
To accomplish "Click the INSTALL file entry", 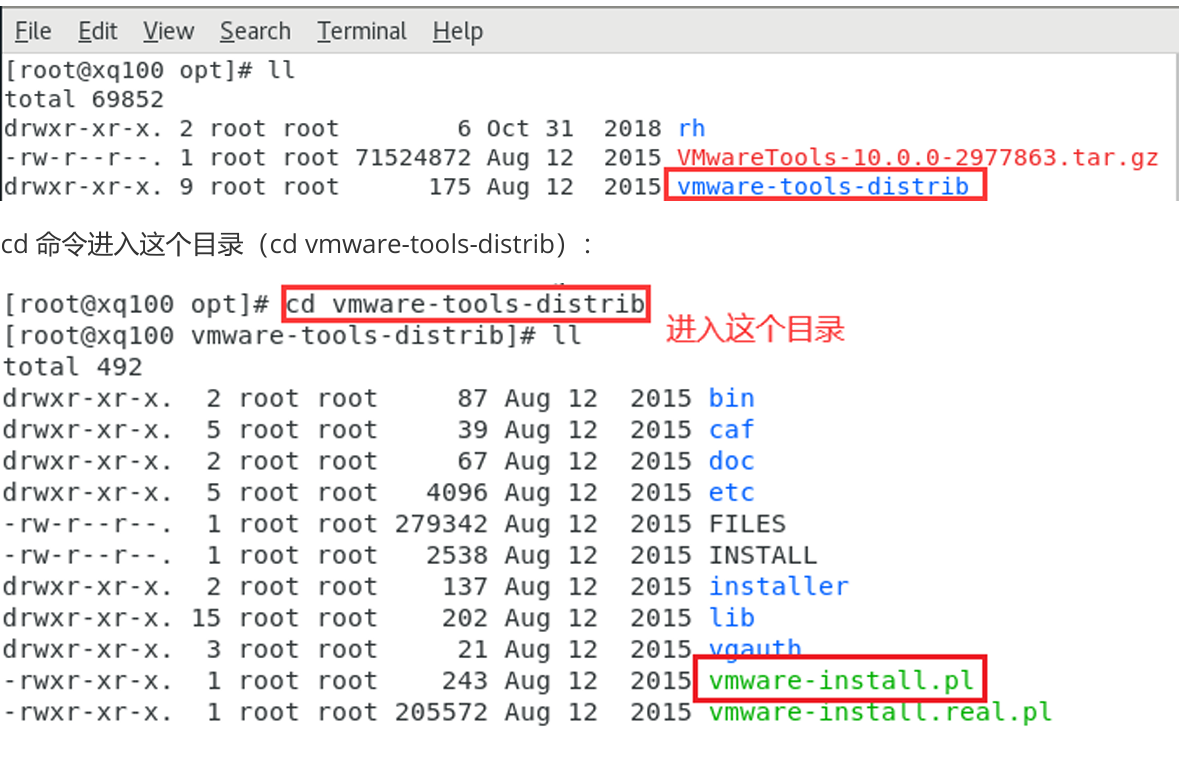I will [x=763, y=556].
